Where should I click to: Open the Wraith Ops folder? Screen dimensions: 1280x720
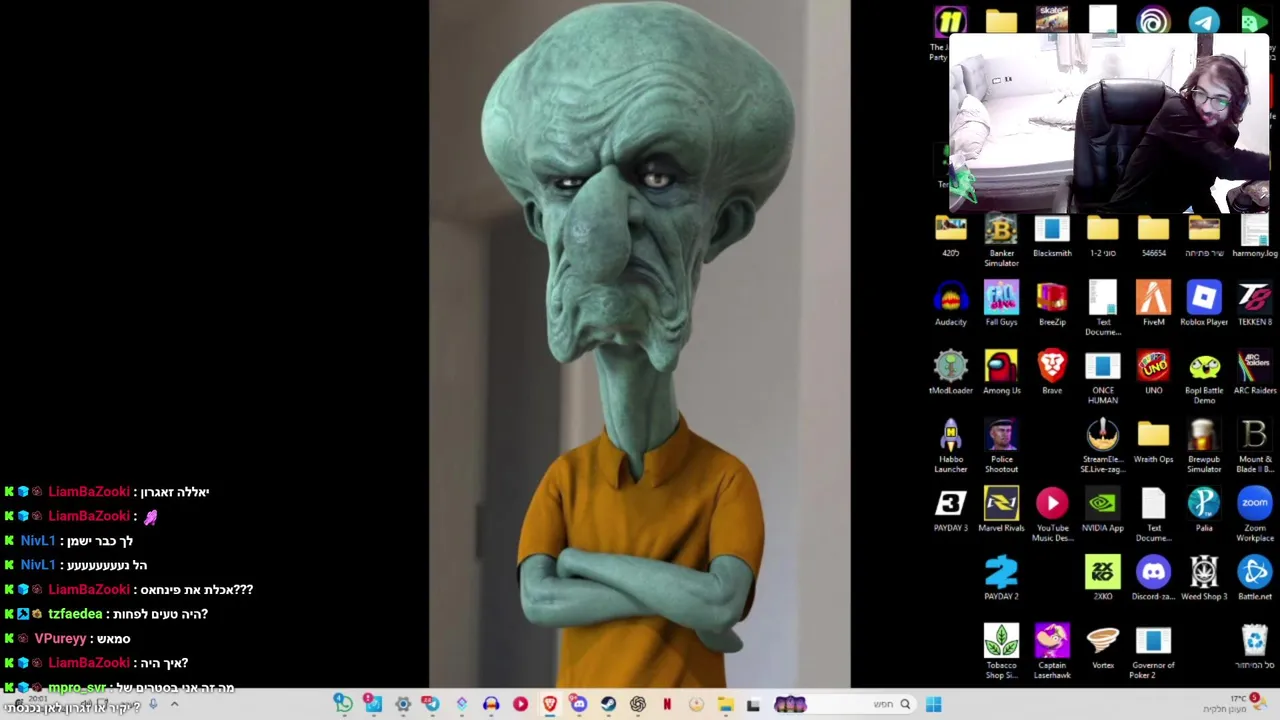point(1153,441)
